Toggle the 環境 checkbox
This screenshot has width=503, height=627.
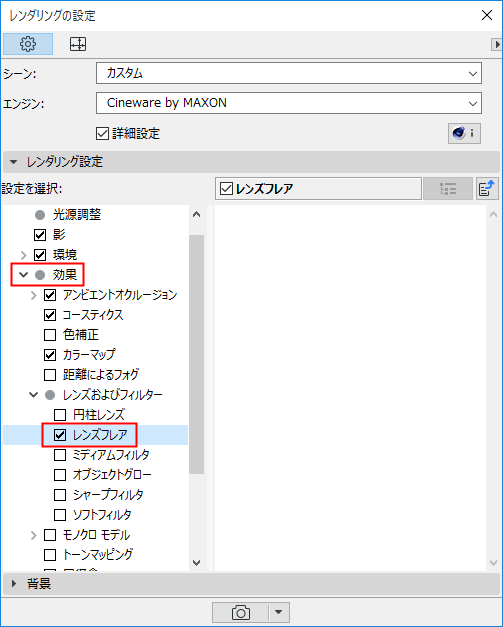[40, 255]
